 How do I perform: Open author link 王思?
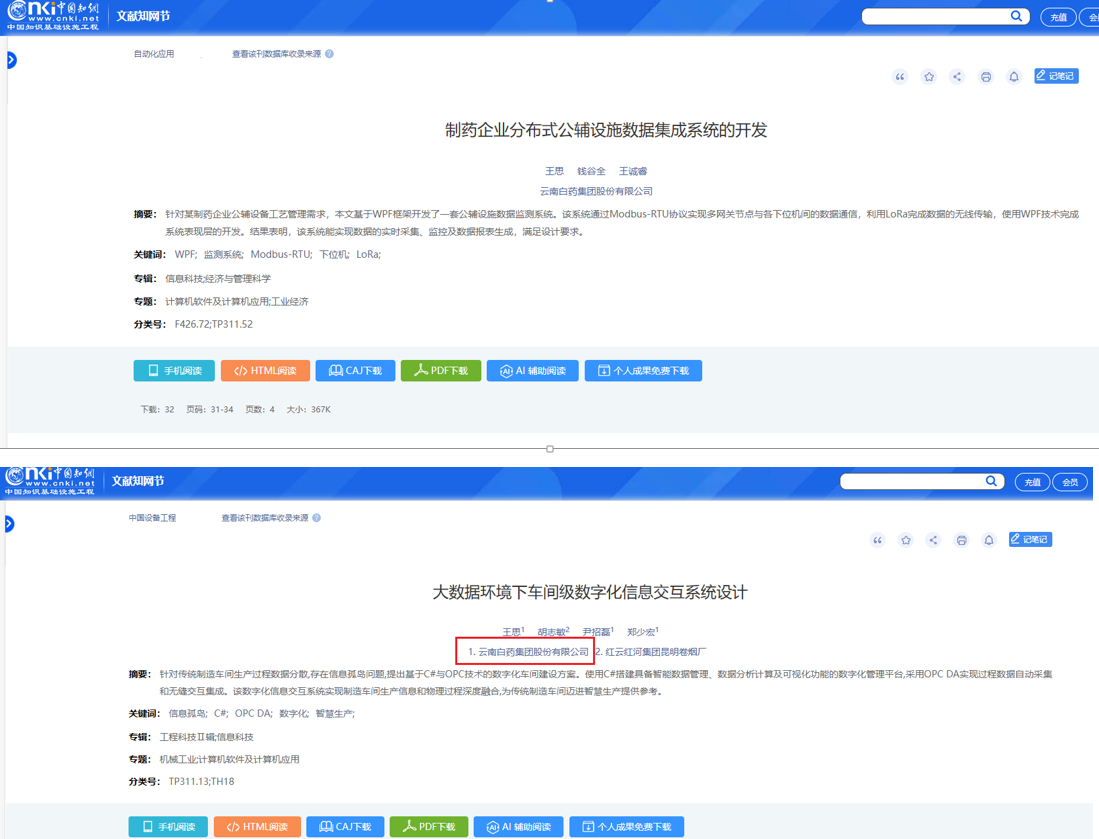click(554, 170)
